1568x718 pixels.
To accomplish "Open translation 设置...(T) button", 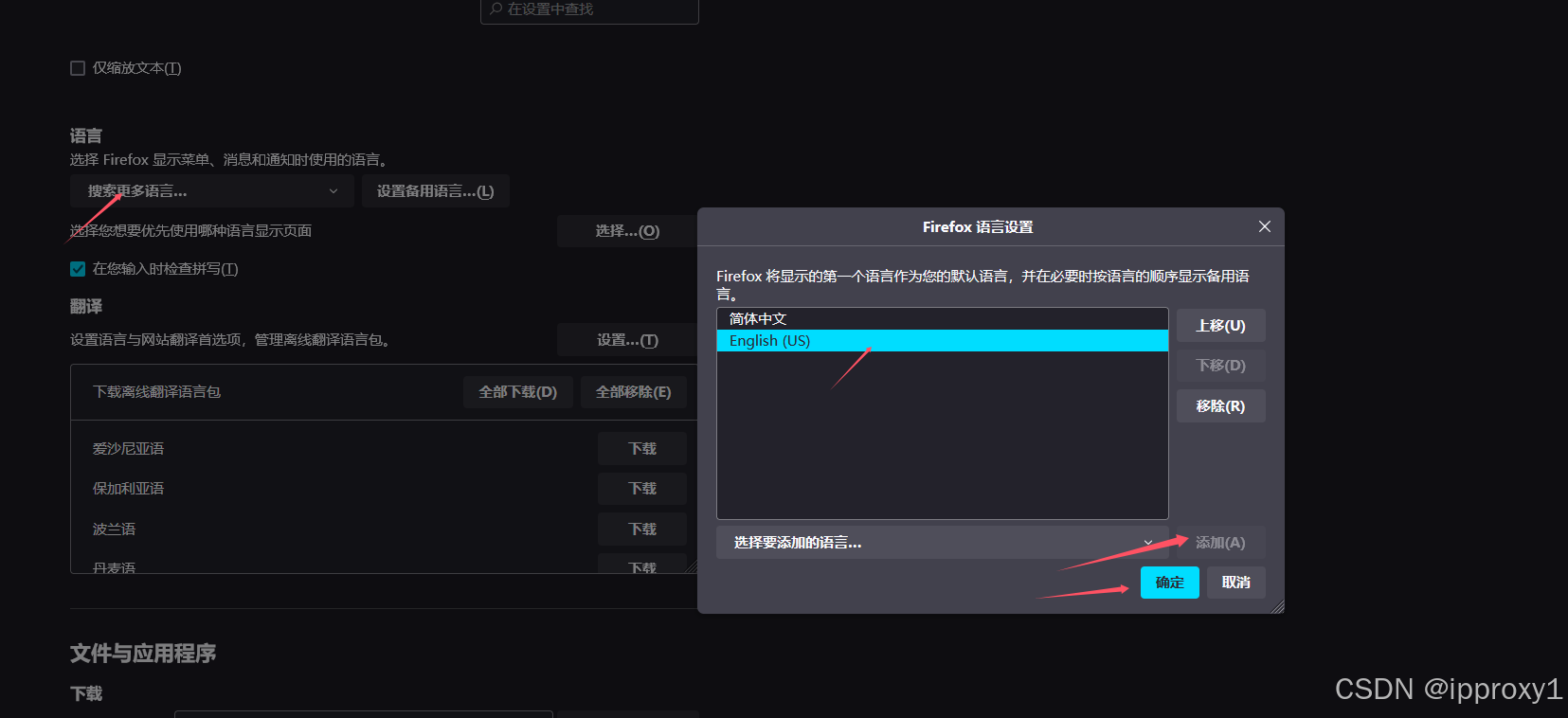I will [x=627, y=340].
